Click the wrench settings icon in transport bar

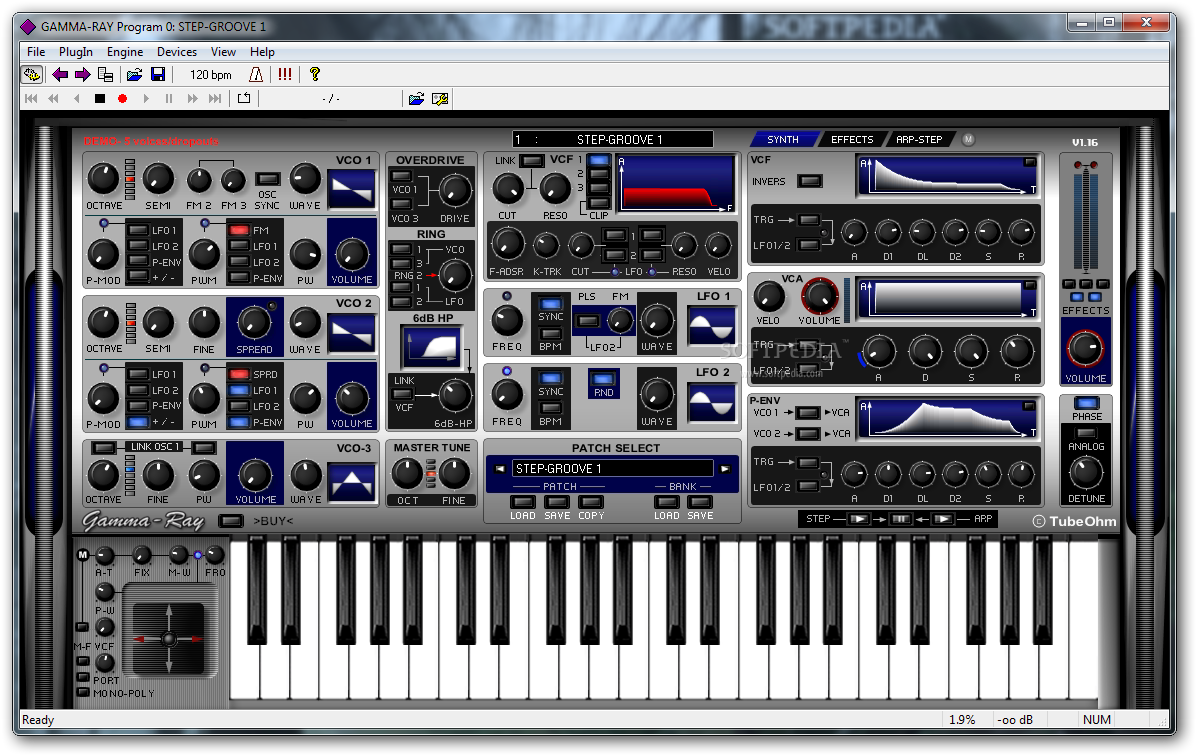point(440,99)
